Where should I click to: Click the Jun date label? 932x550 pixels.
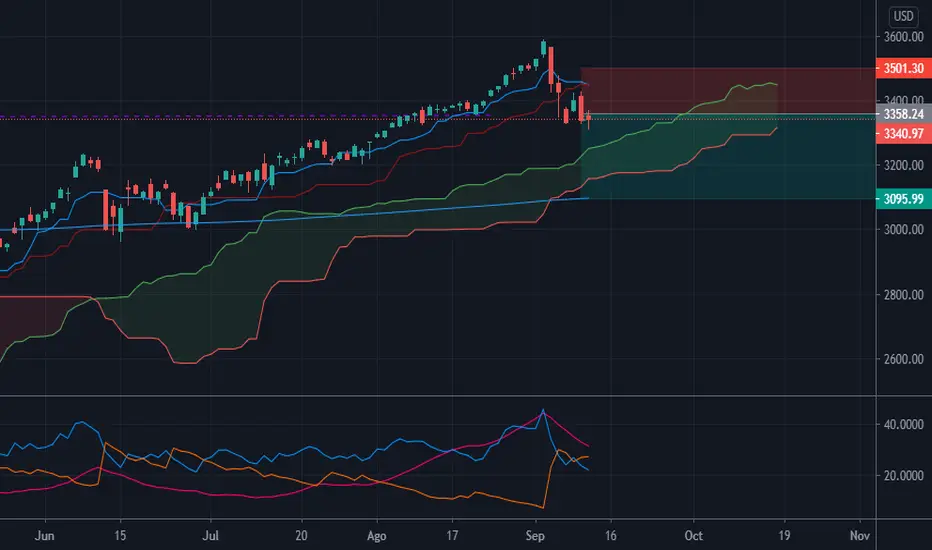tap(45, 536)
